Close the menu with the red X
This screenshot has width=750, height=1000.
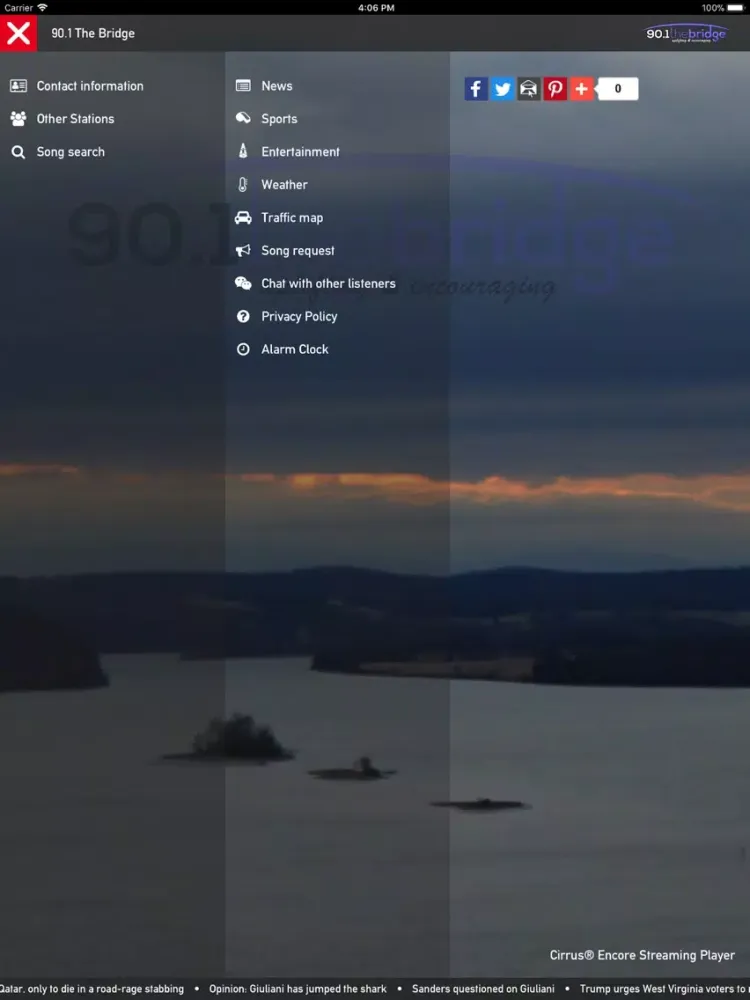[18, 33]
